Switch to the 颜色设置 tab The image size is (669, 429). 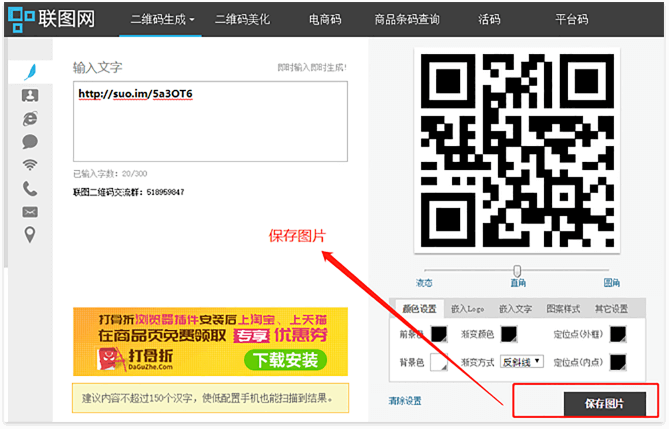[419, 309]
